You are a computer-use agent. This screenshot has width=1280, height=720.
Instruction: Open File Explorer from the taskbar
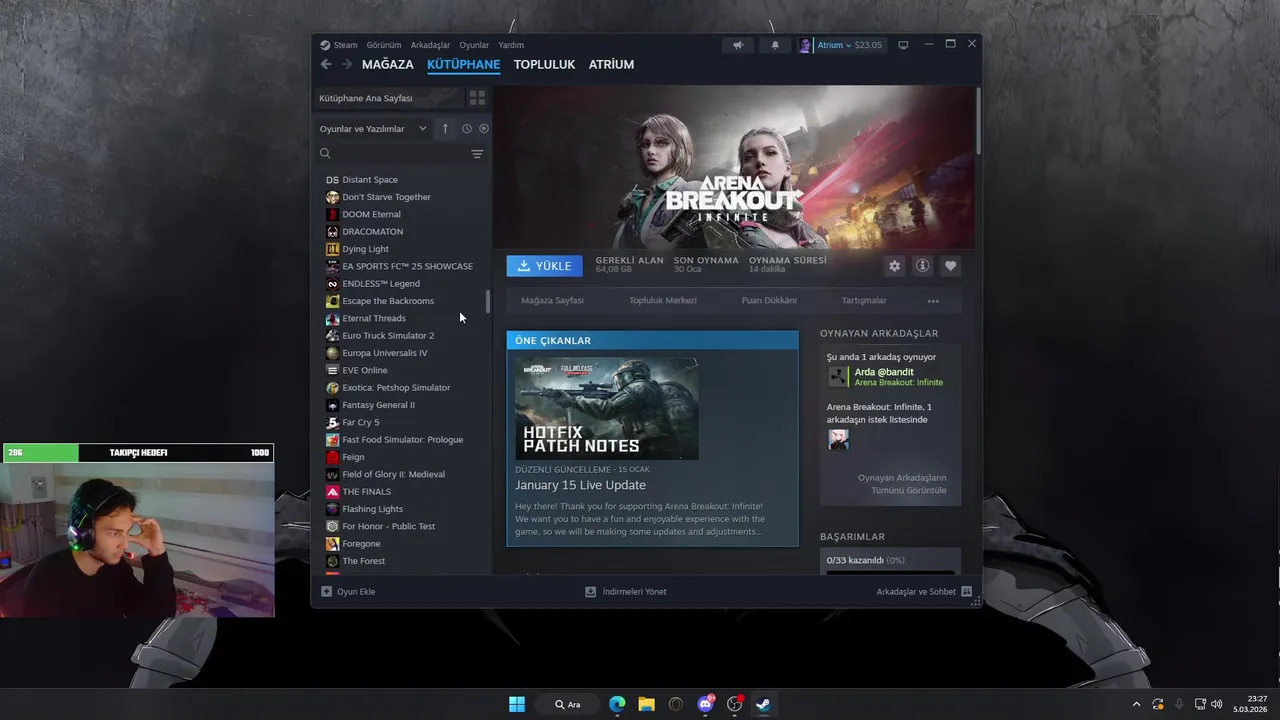point(646,704)
